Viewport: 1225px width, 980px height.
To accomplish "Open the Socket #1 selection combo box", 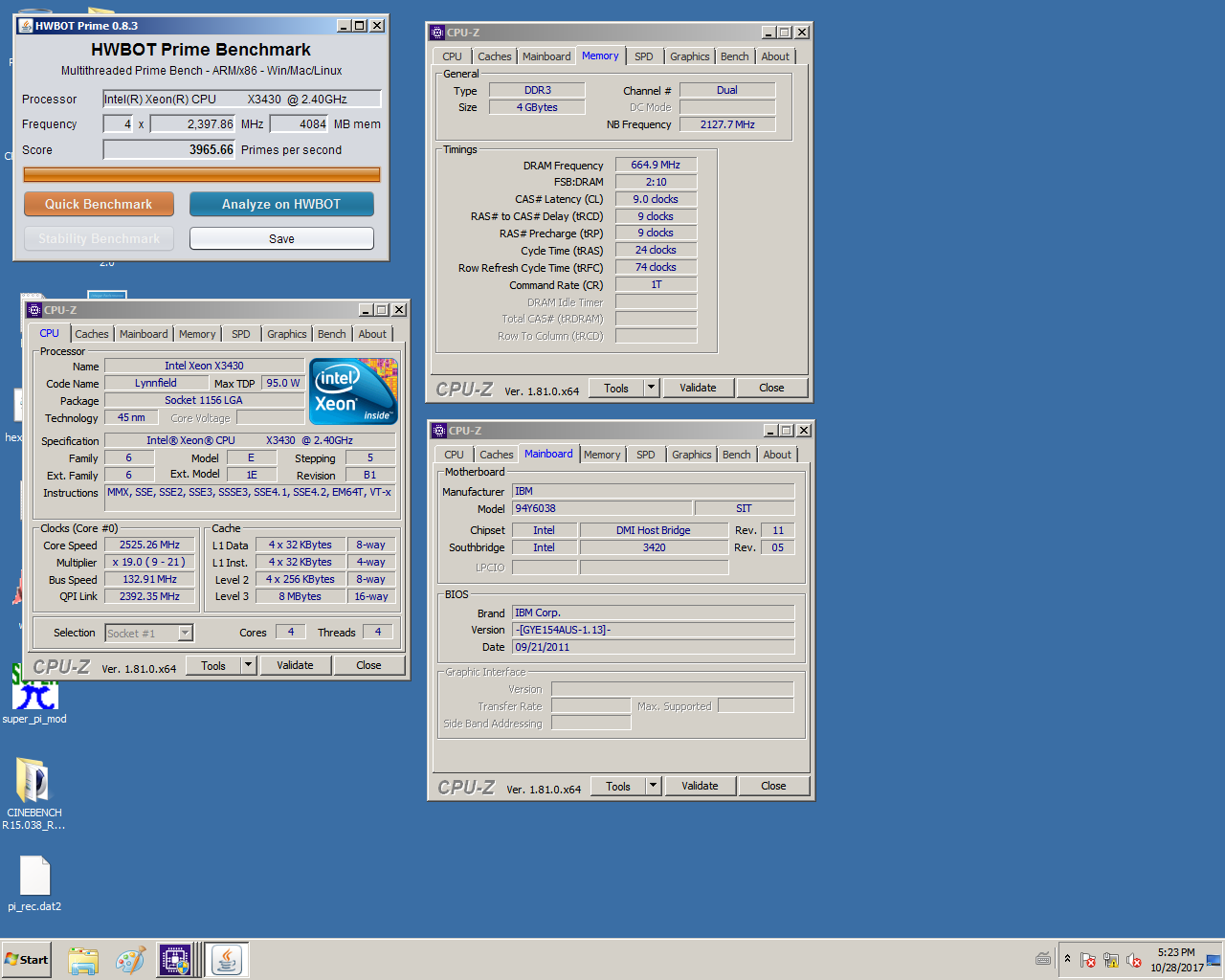I will tap(149, 633).
